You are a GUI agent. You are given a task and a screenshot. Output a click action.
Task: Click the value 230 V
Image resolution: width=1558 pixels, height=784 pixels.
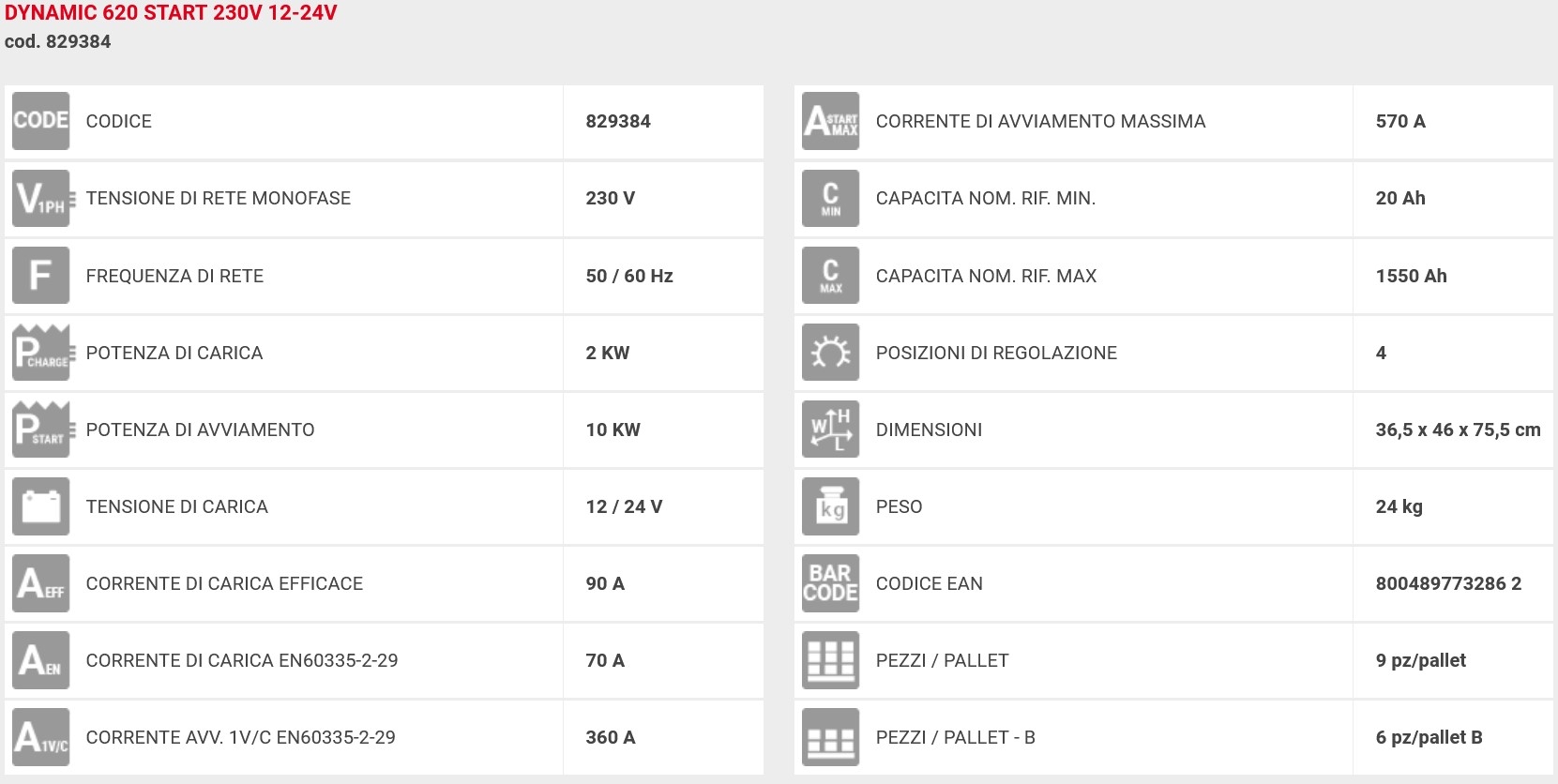[x=611, y=198]
